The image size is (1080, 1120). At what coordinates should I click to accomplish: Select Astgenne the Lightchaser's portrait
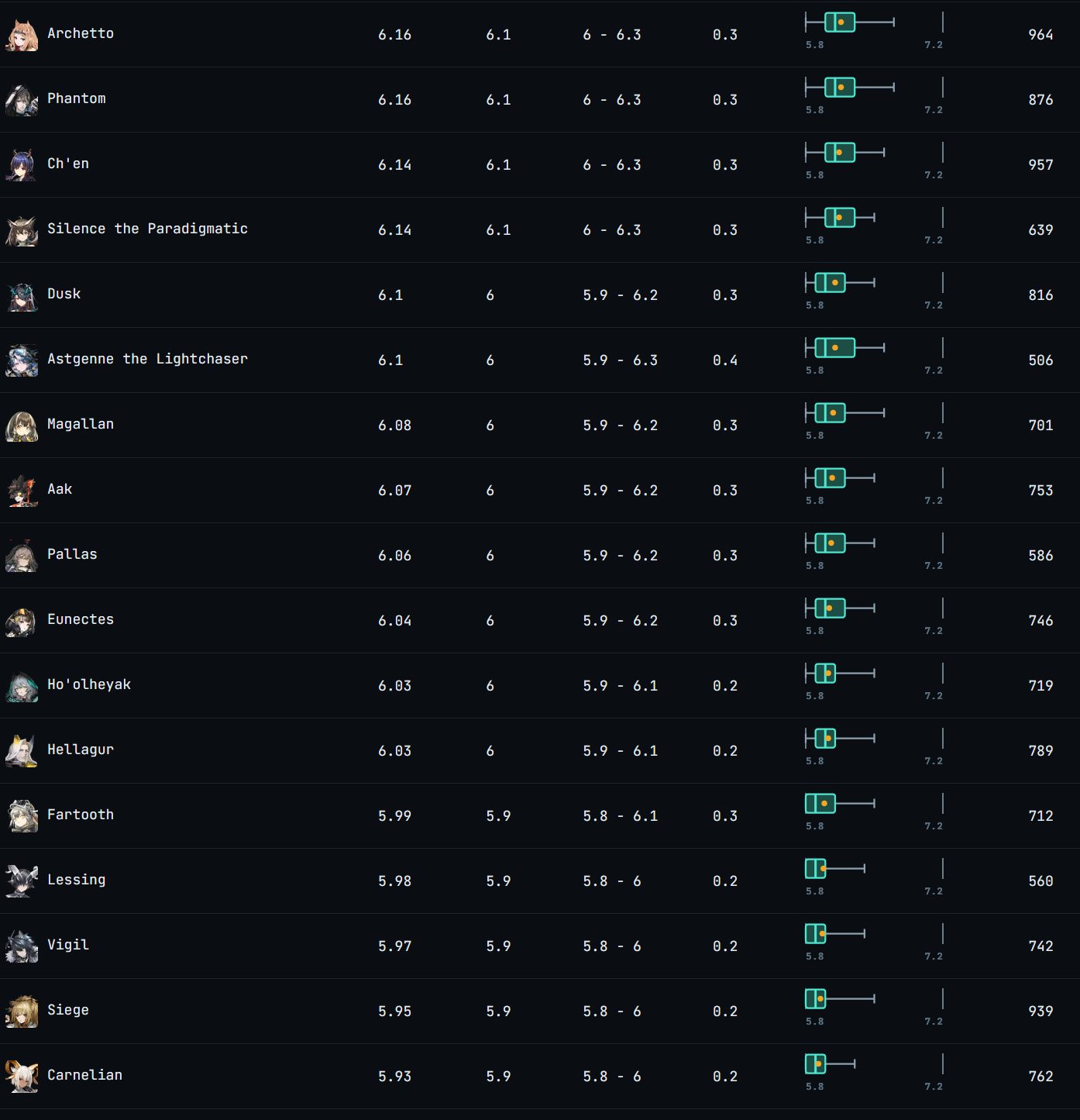pyautogui.click(x=22, y=360)
